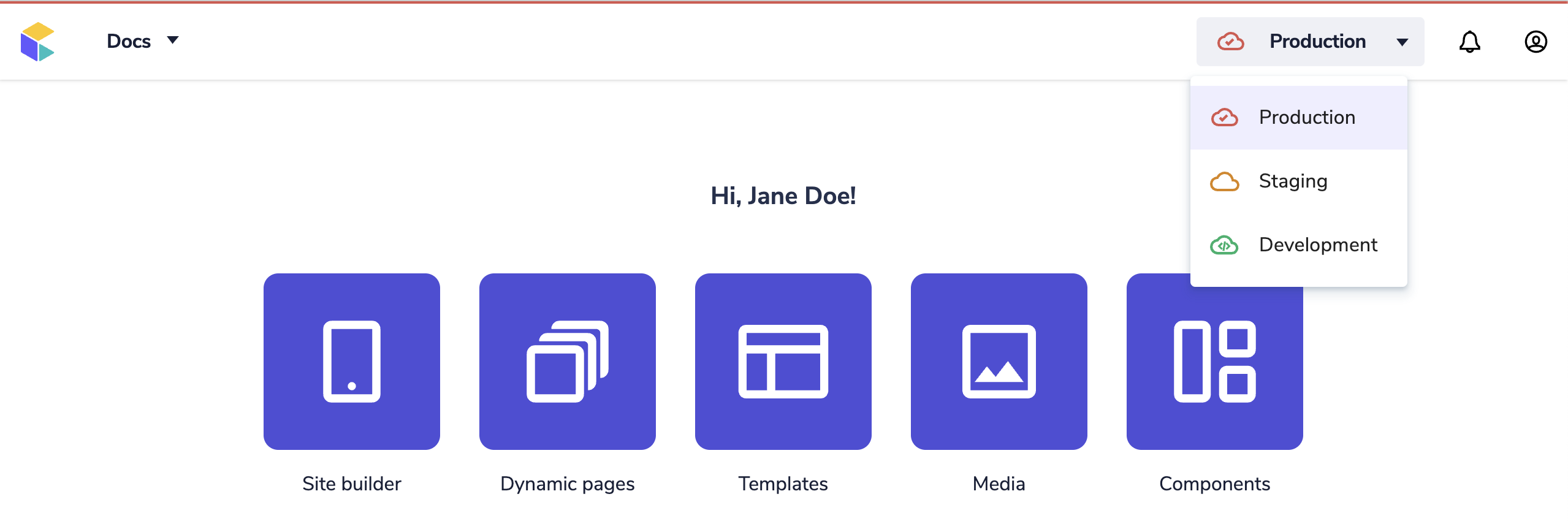Collapse the Production environment dropdown arrow
1568x521 pixels.
(1402, 42)
